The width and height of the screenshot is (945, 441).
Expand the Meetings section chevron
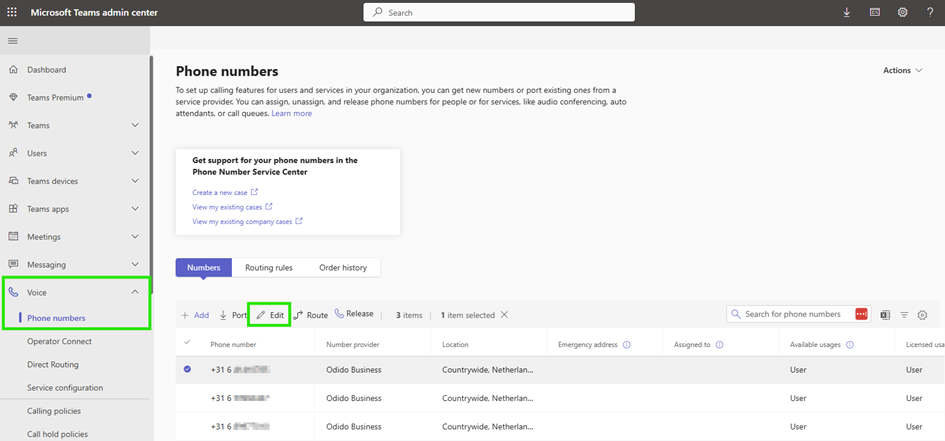point(135,237)
